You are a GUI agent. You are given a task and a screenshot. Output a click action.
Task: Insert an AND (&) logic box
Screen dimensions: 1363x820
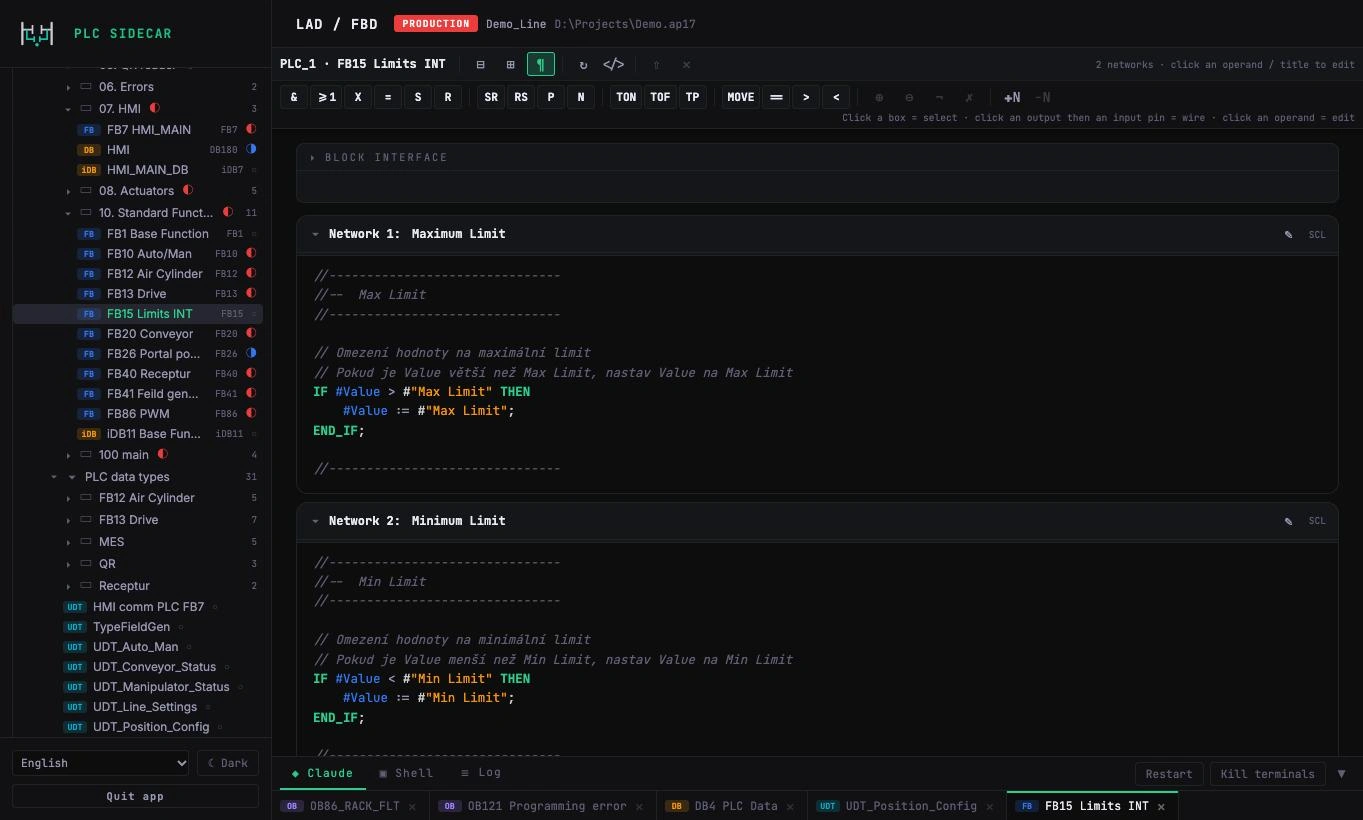click(x=294, y=97)
